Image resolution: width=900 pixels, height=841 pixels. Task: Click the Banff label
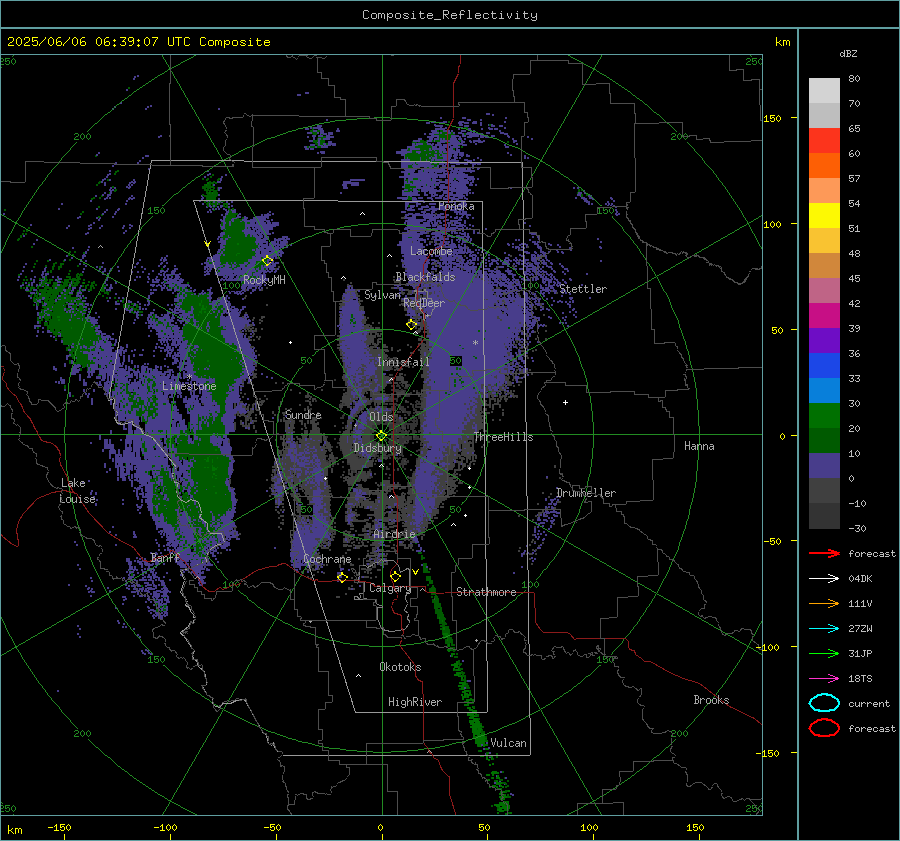click(165, 557)
